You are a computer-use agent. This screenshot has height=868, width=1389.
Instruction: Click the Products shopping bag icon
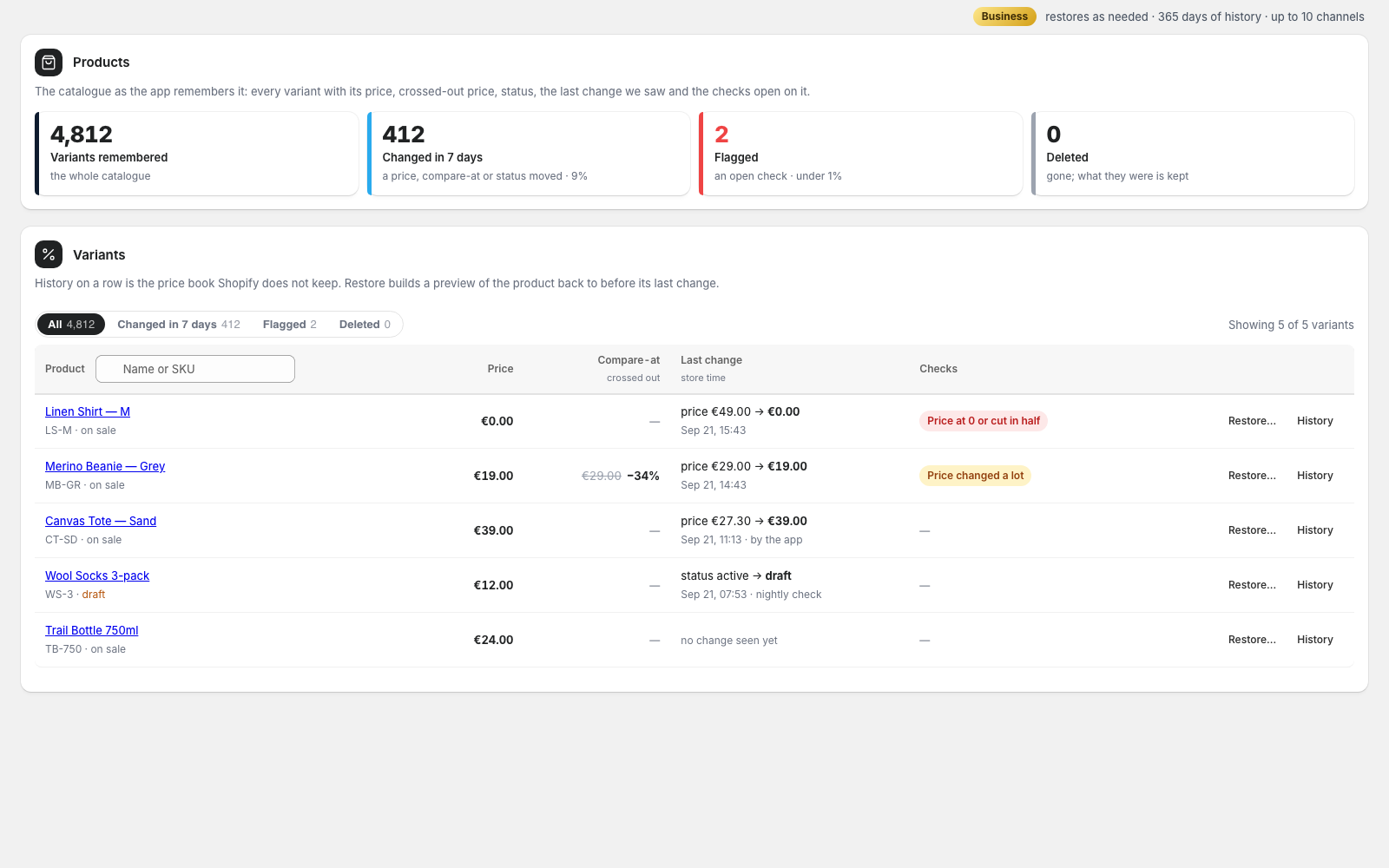(49, 62)
